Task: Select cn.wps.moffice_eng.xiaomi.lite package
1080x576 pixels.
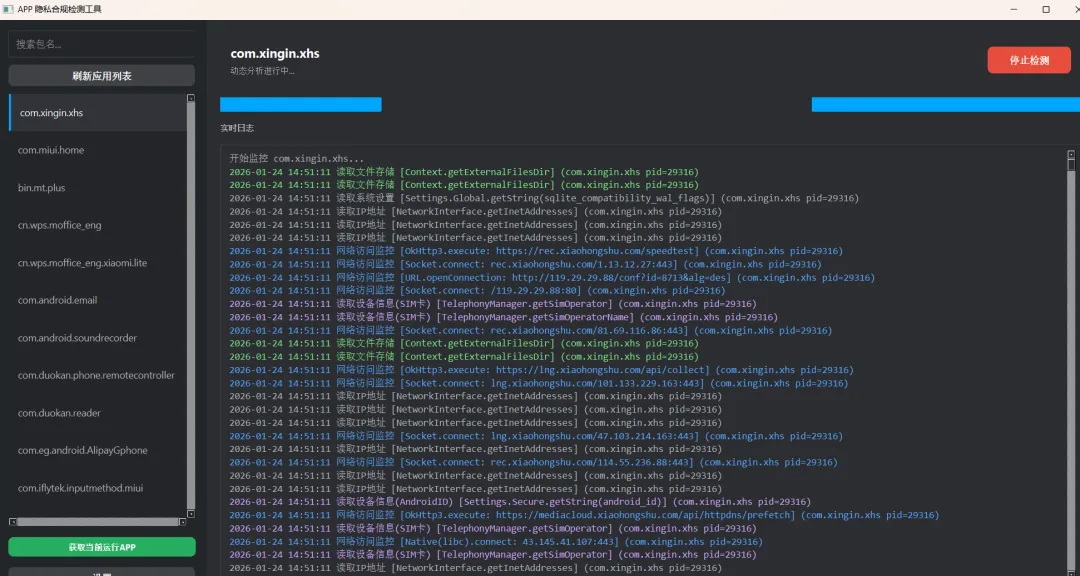Action: (x=97, y=263)
